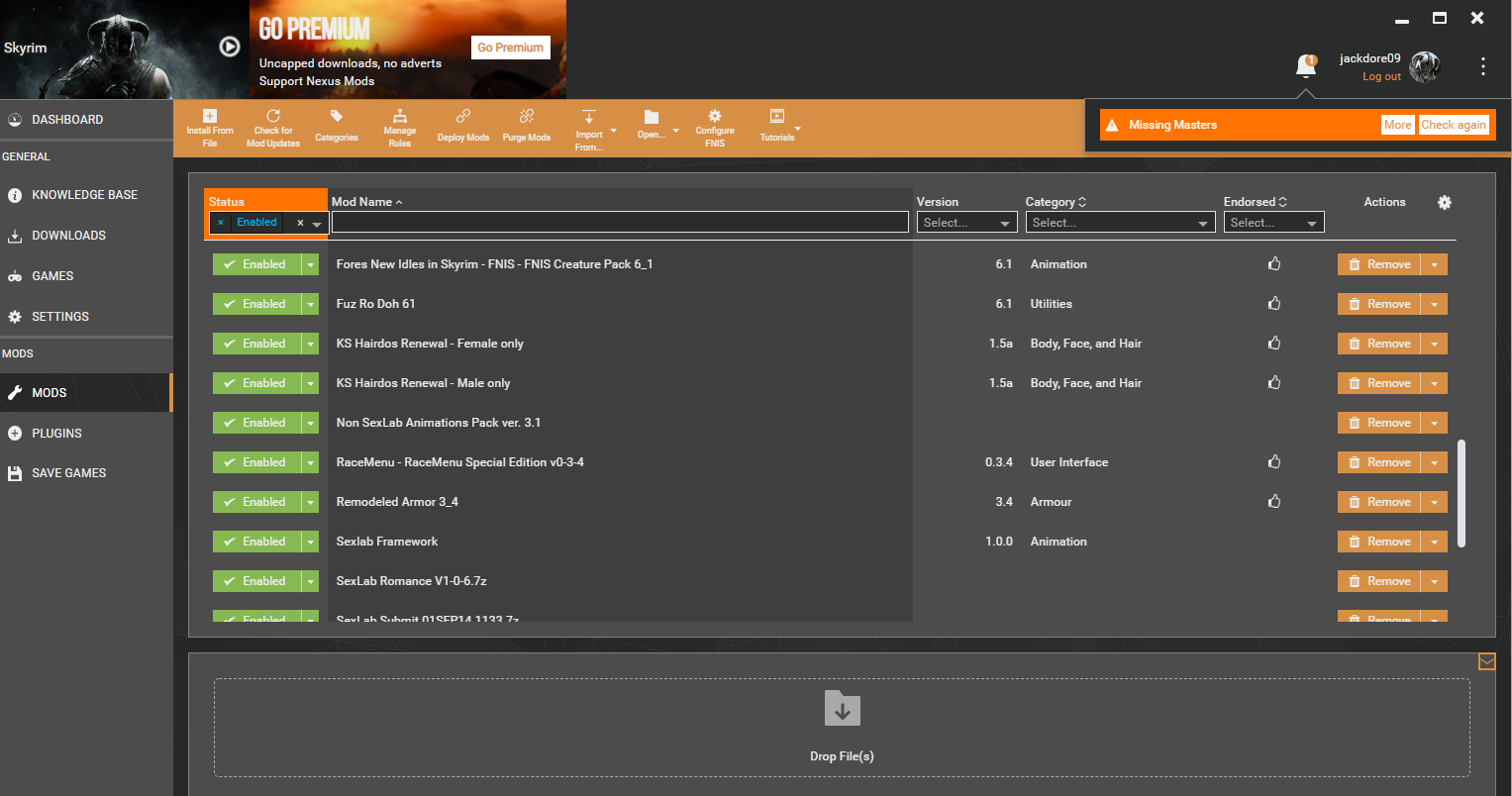1512x796 pixels.
Task: Go to Dashboard in sidebar
Action: coord(86,120)
